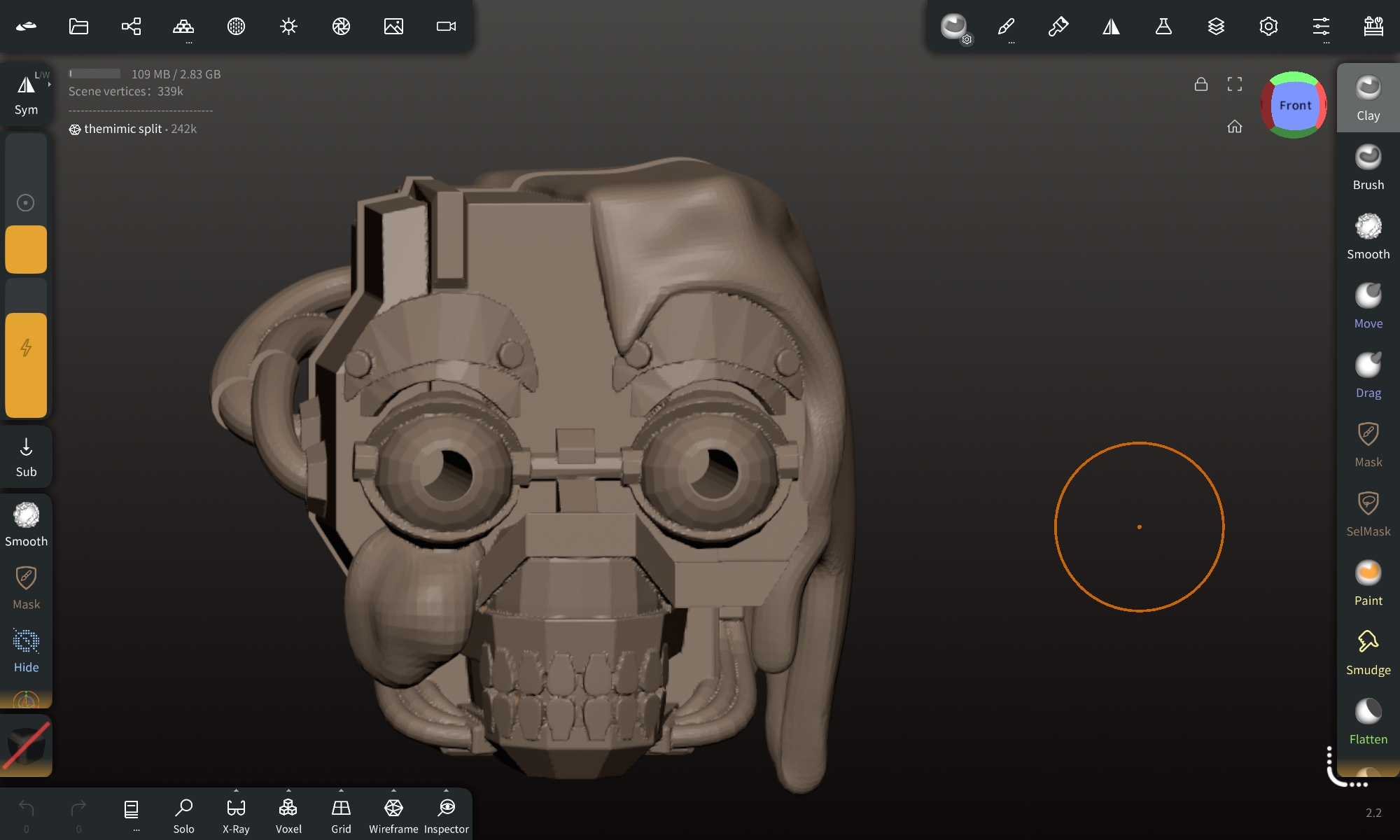Activate the Hide shortcut on the left
This screenshot has height=840, width=1400.
pyautogui.click(x=26, y=651)
